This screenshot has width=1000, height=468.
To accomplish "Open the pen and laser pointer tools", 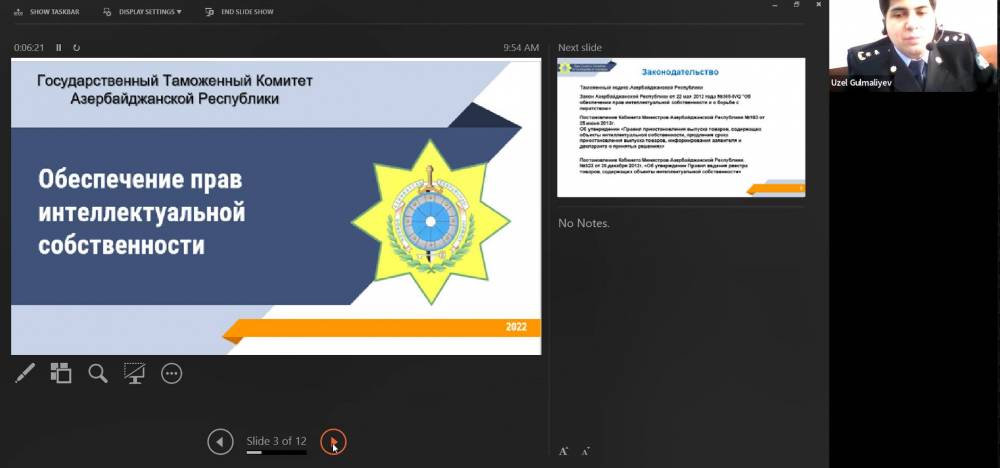I will 25,373.
